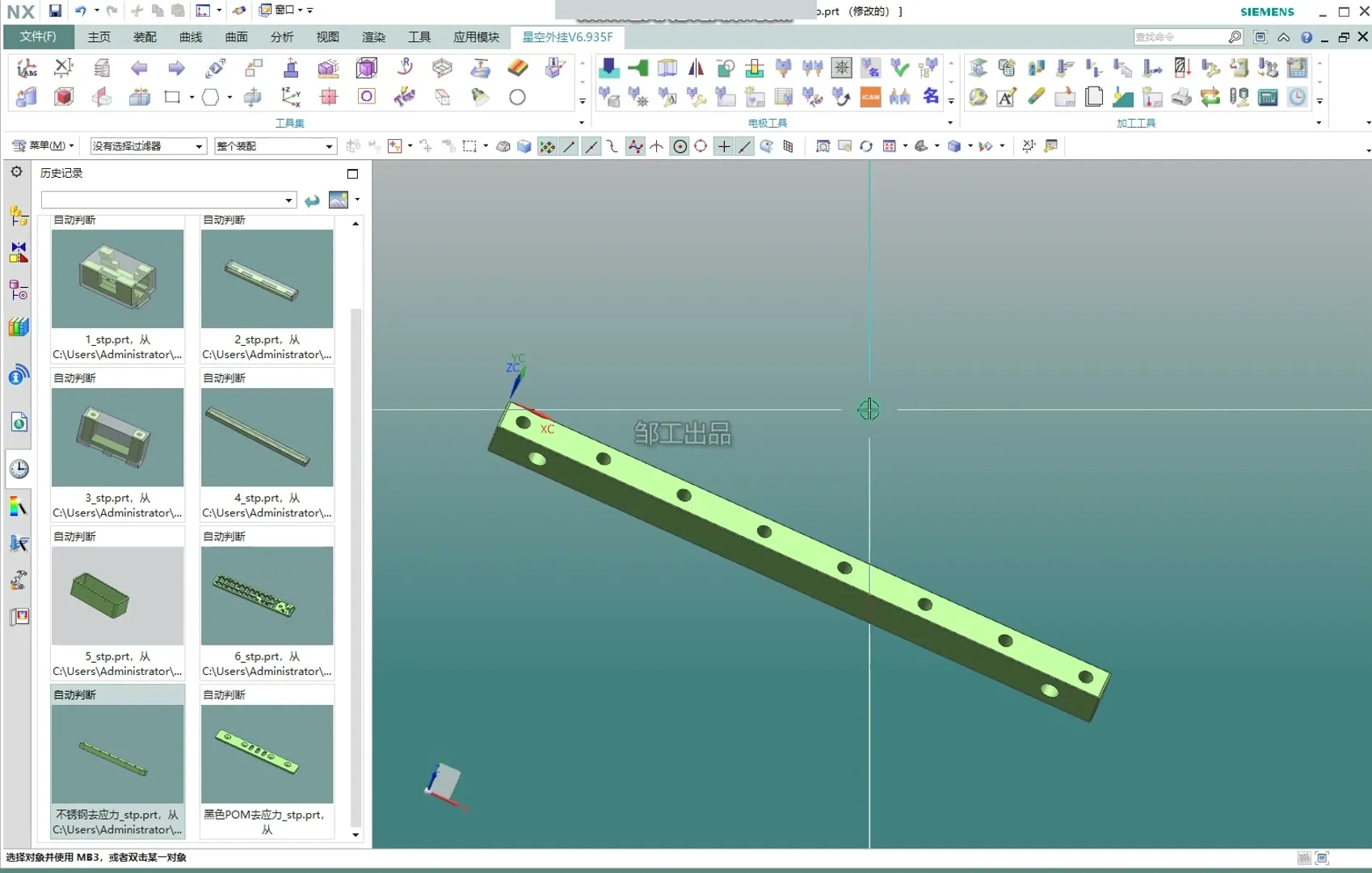The image size is (1372, 873).
Task: Select the ZYX coordinate axes tool icon
Action: (x=291, y=97)
